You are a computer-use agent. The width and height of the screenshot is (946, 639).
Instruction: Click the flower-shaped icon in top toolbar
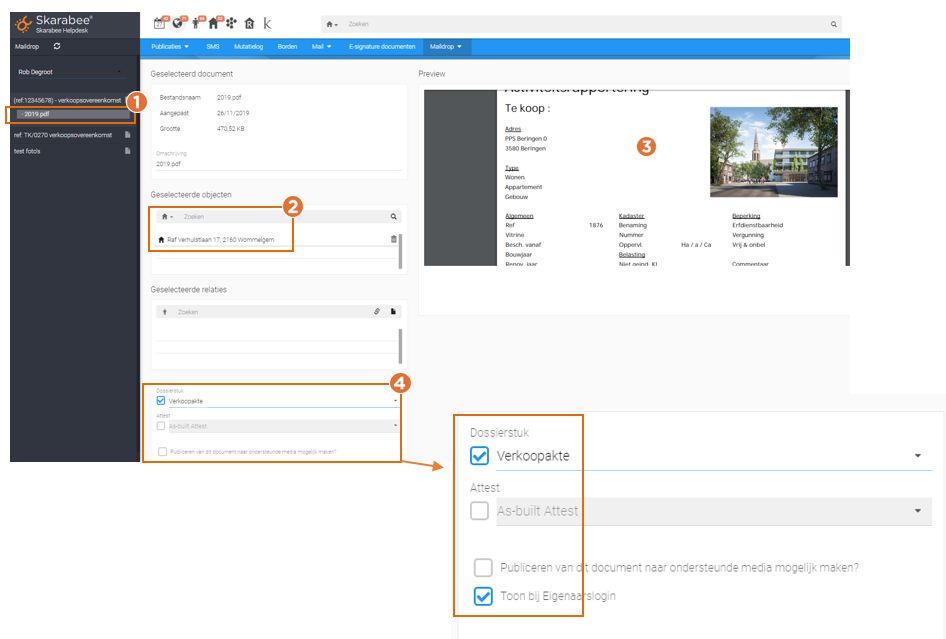coord(231,24)
